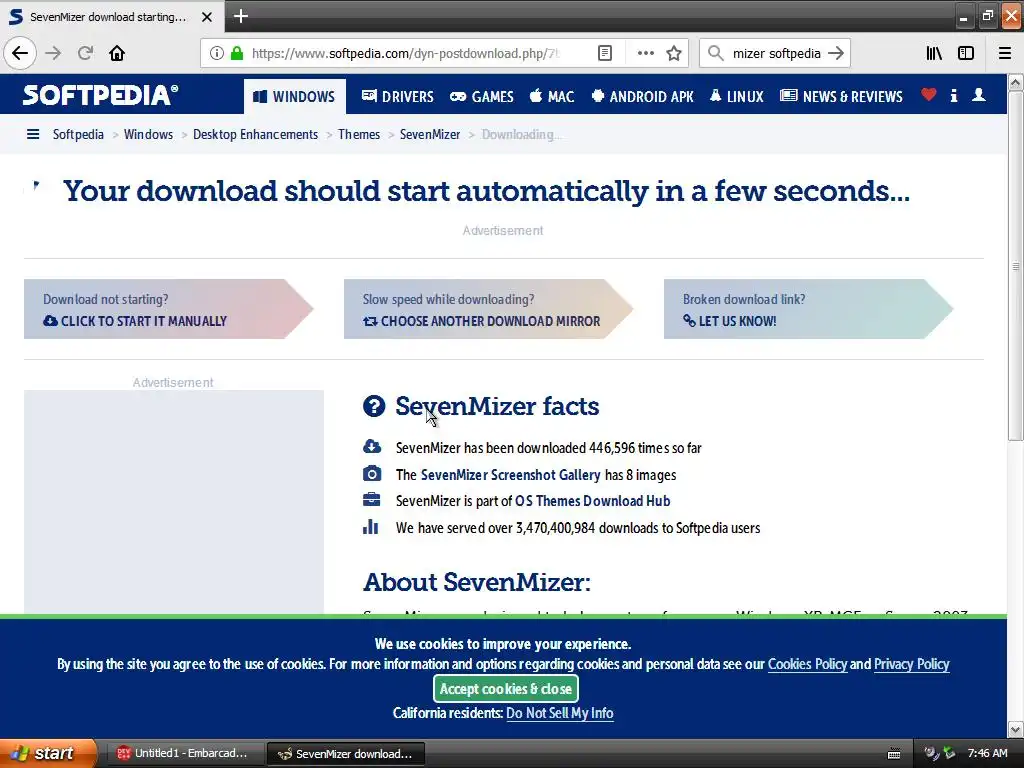Image resolution: width=1024 pixels, height=768 pixels.
Task: Click the browser forward arrow
Action: tap(54, 54)
